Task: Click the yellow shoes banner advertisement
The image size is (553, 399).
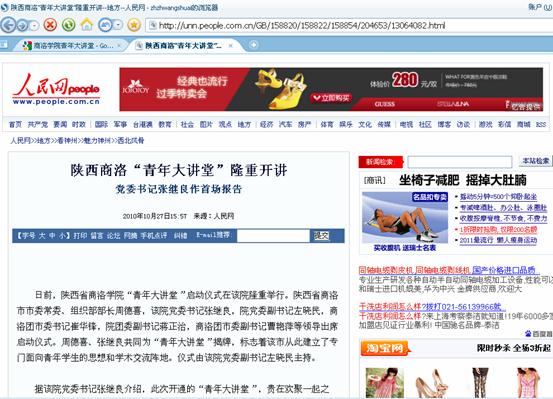Action: (331, 89)
